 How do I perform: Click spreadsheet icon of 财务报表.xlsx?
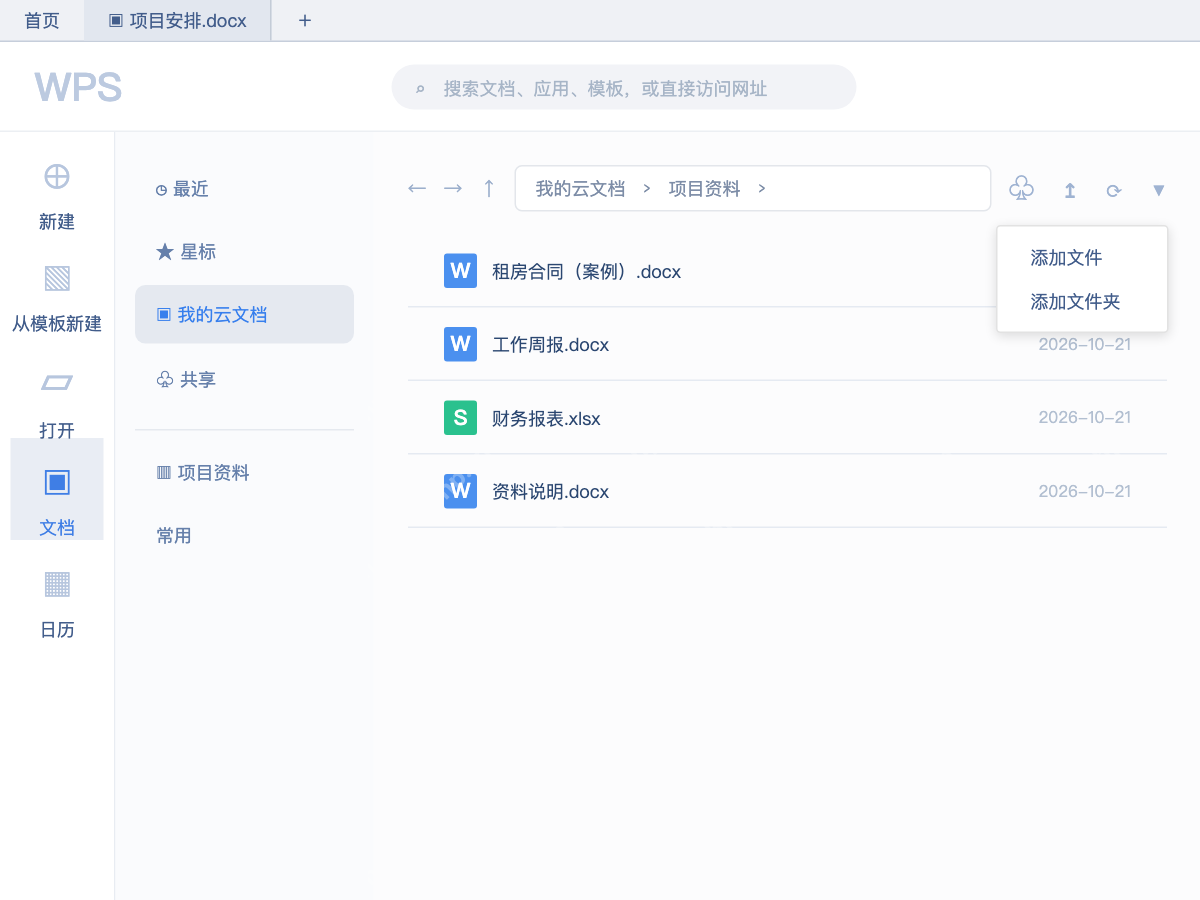coord(460,418)
